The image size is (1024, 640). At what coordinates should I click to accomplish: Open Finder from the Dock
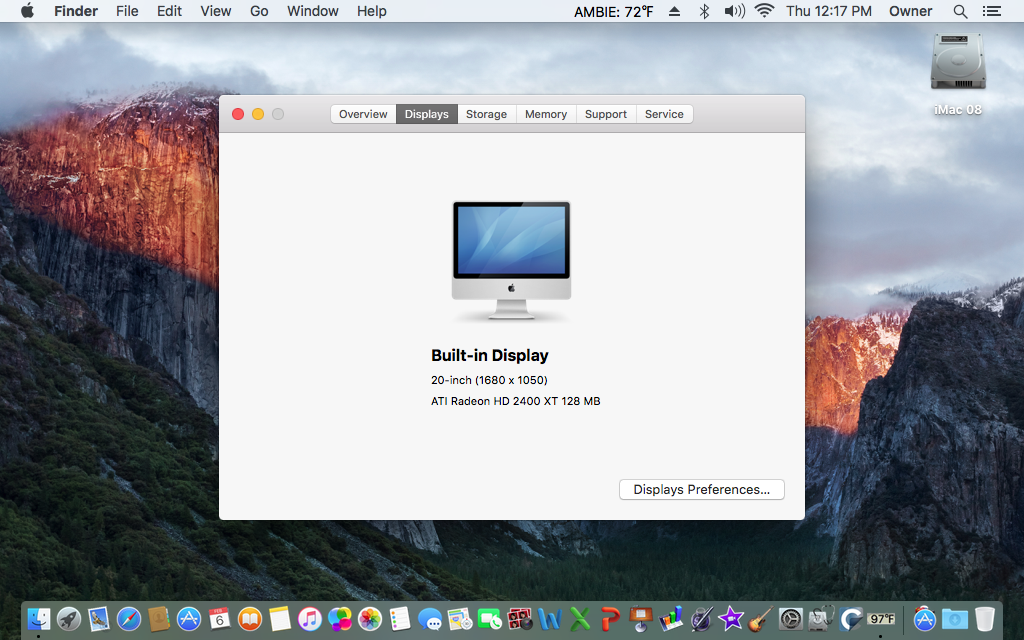coord(39,618)
